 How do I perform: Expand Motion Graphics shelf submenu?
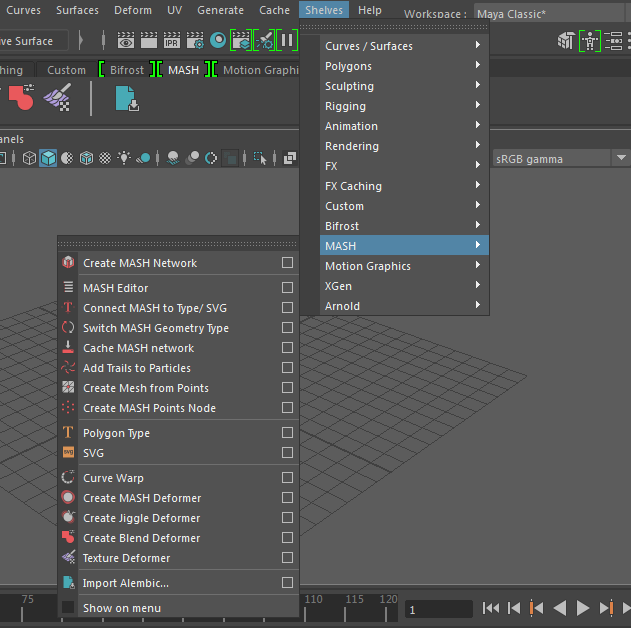pos(404,266)
